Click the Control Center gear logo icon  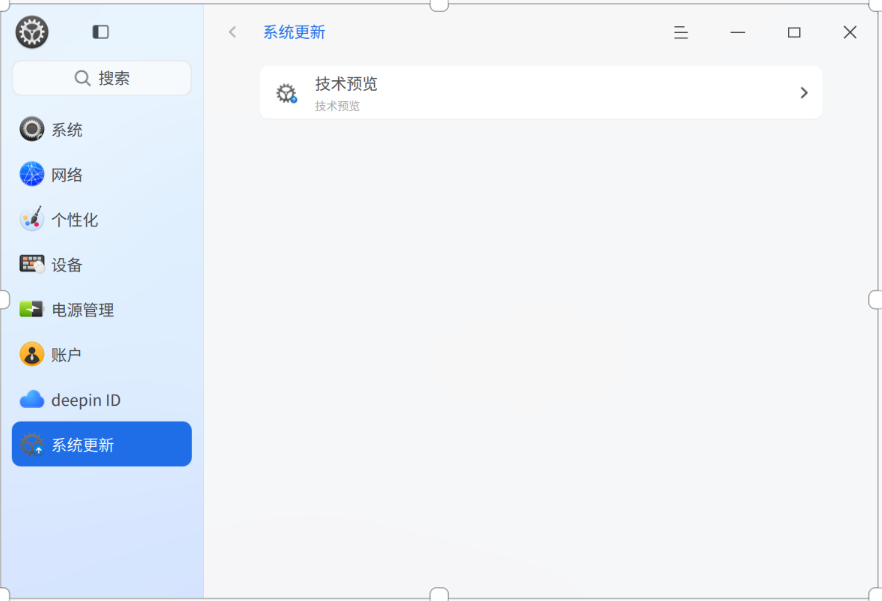tap(32, 32)
